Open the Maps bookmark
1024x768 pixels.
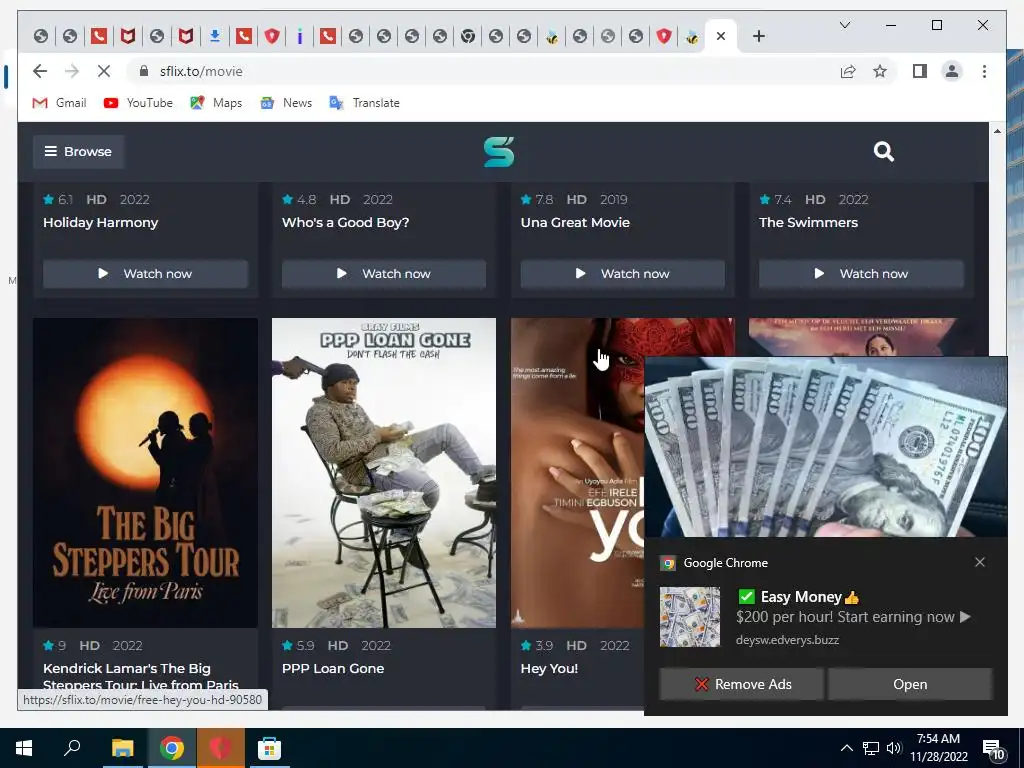(216, 103)
